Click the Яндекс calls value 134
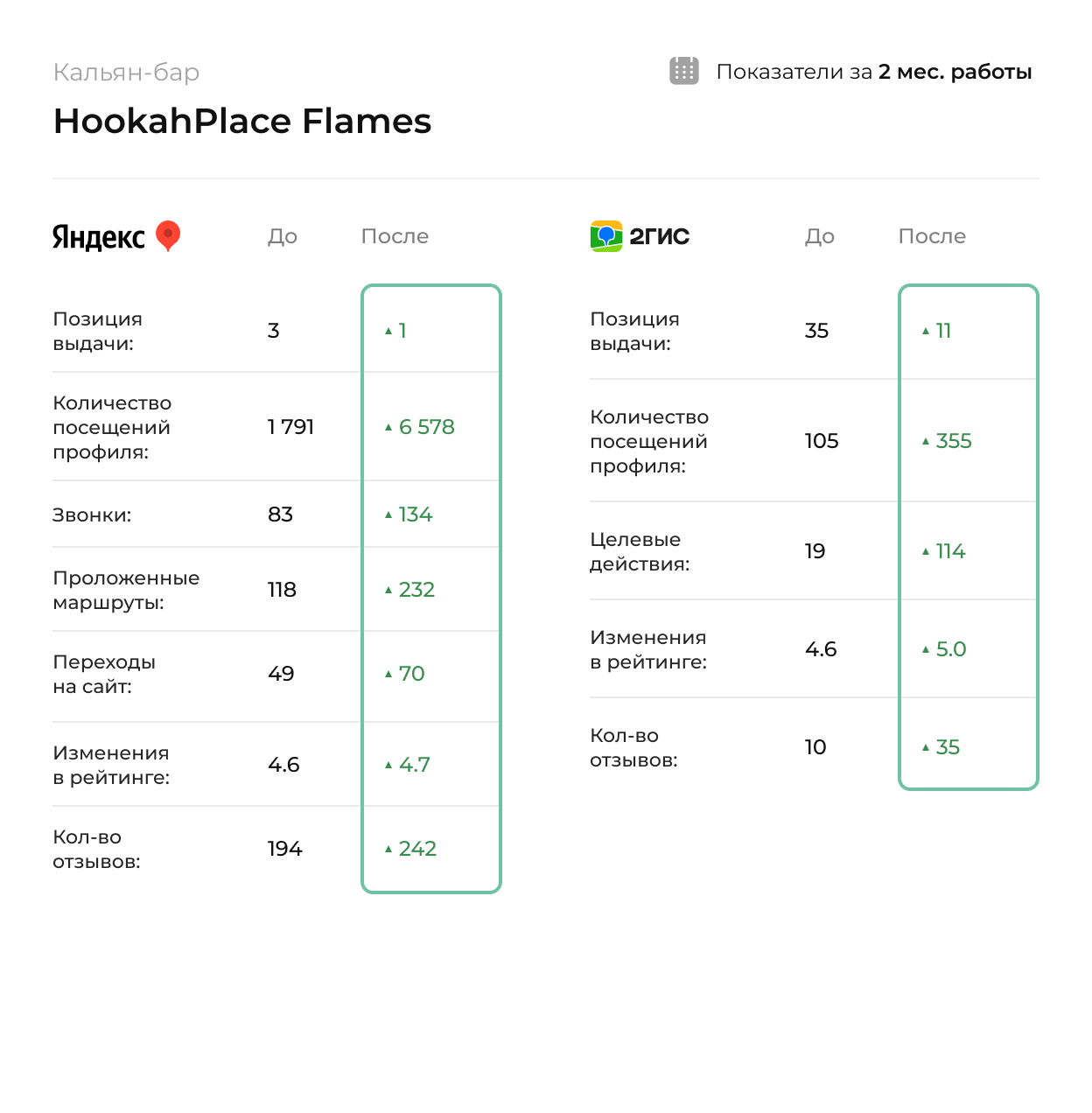The image size is (1092, 1113). (x=416, y=514)
